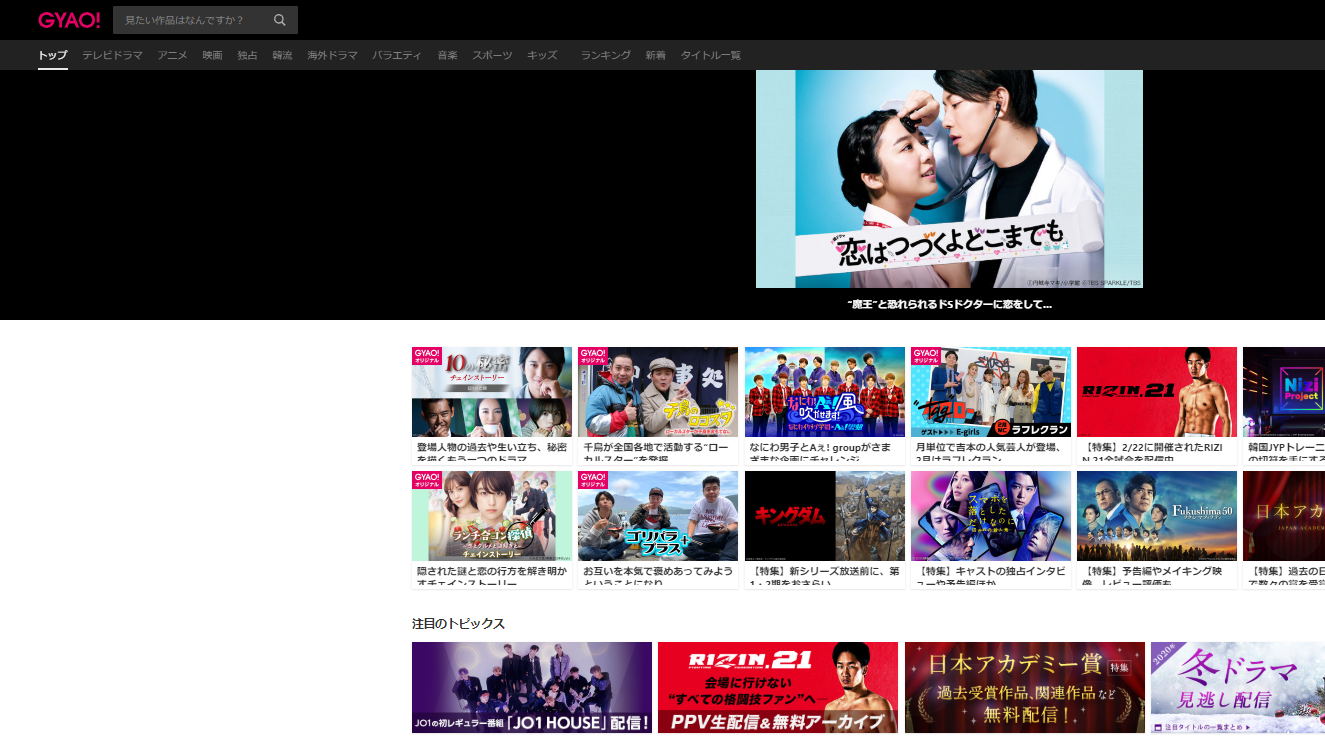This screenshot has height=746, width=1325.
Task: Click the magnifier search icon
Action: coord(280,20)
